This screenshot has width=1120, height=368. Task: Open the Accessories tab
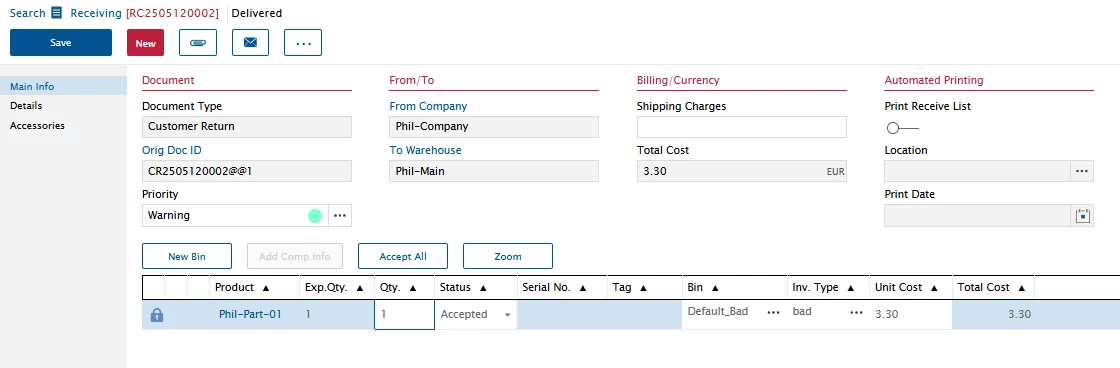[37, 126]
